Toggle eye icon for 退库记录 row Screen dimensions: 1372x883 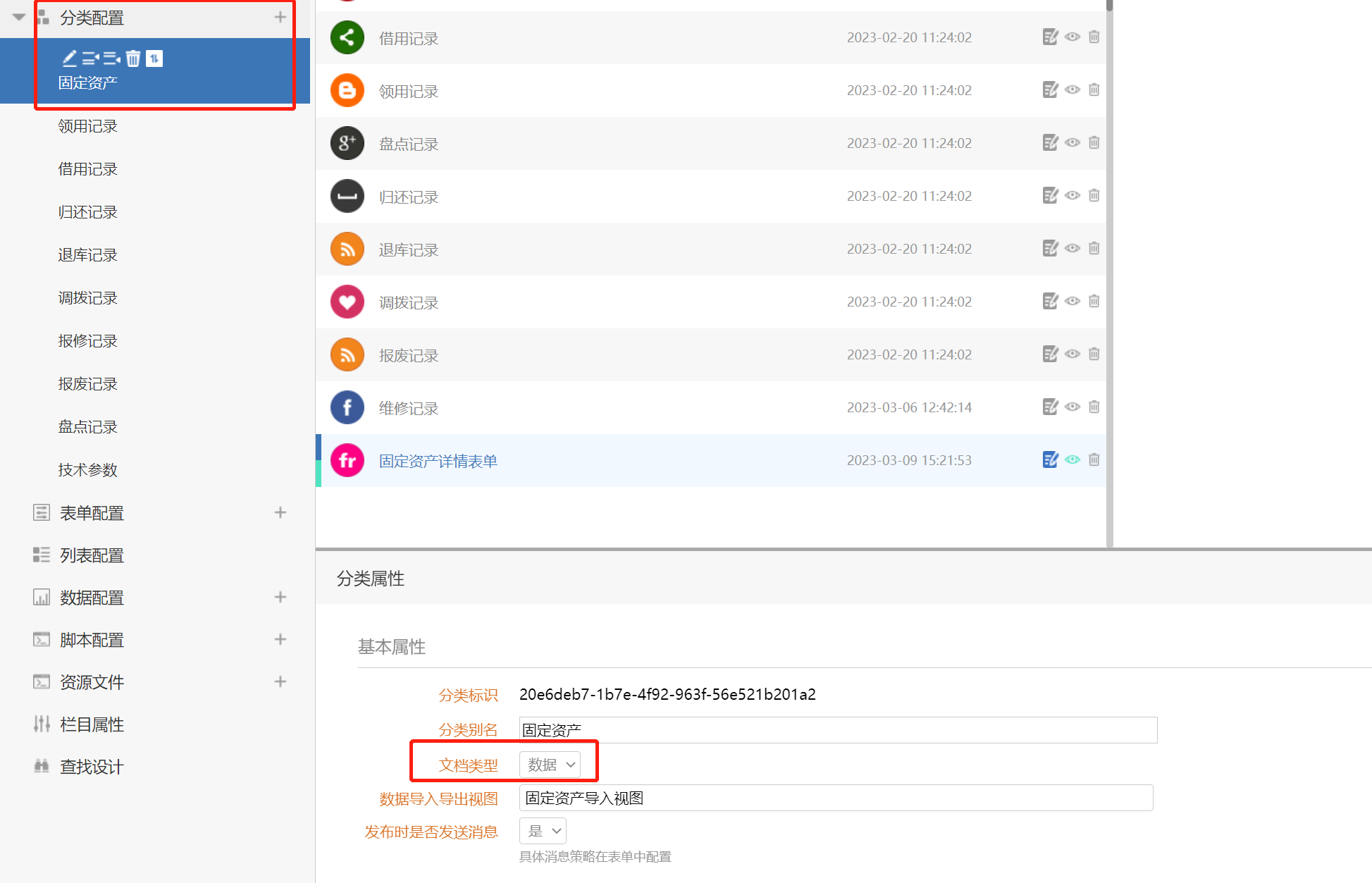pyautogui.click(x=1072, y=248)
